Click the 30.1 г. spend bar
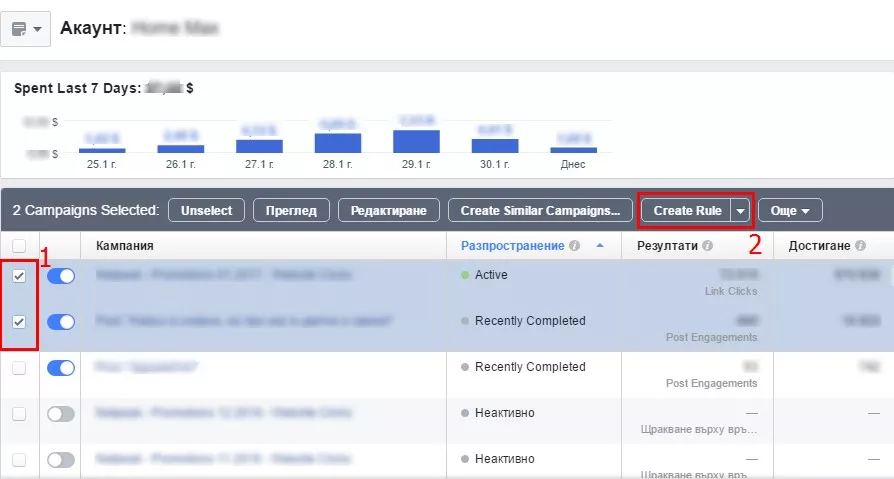 [x=495, y=146]
